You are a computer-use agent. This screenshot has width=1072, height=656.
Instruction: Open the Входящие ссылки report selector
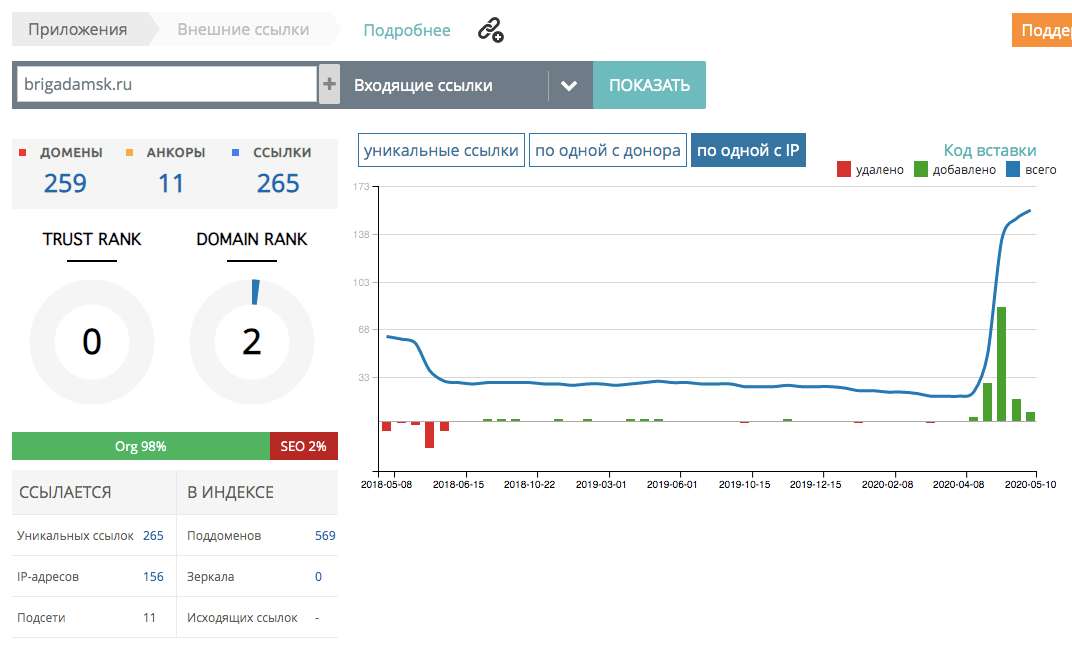[x=445, y=86]
